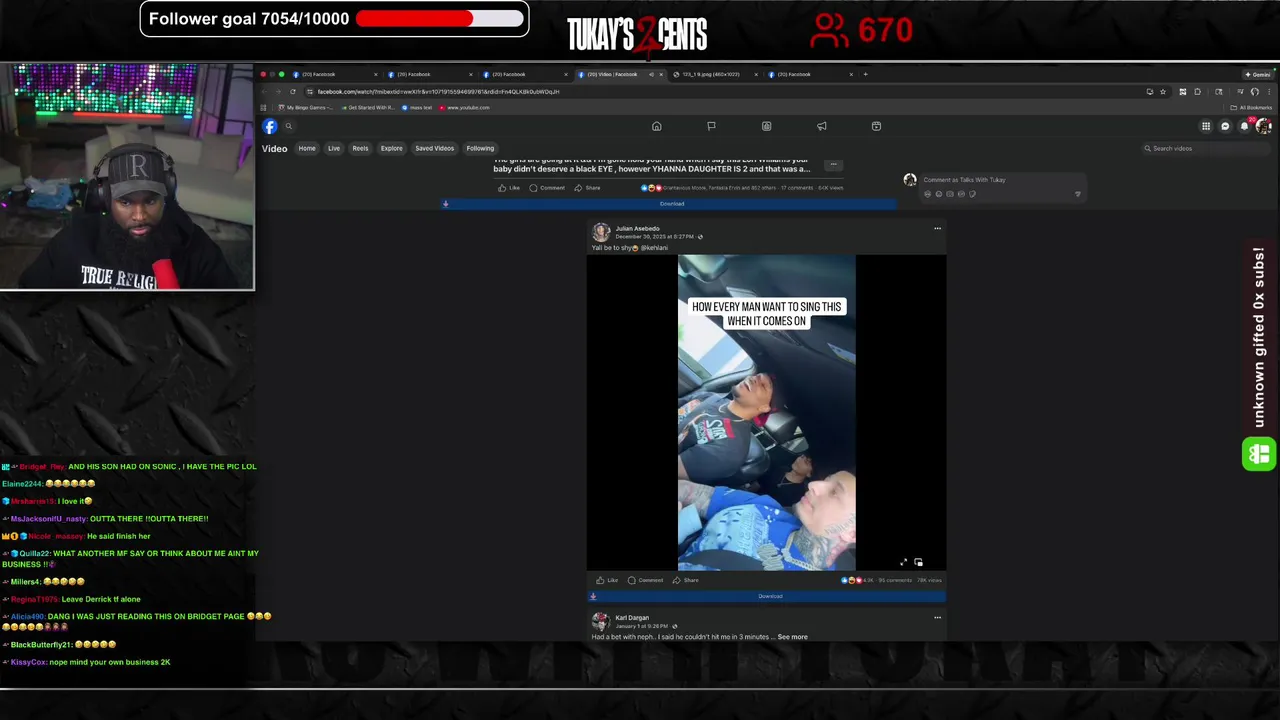The height and width of the screenshot is (720, 1280).
Task: Click the streamer webcam feed
Action: (127, 177)
